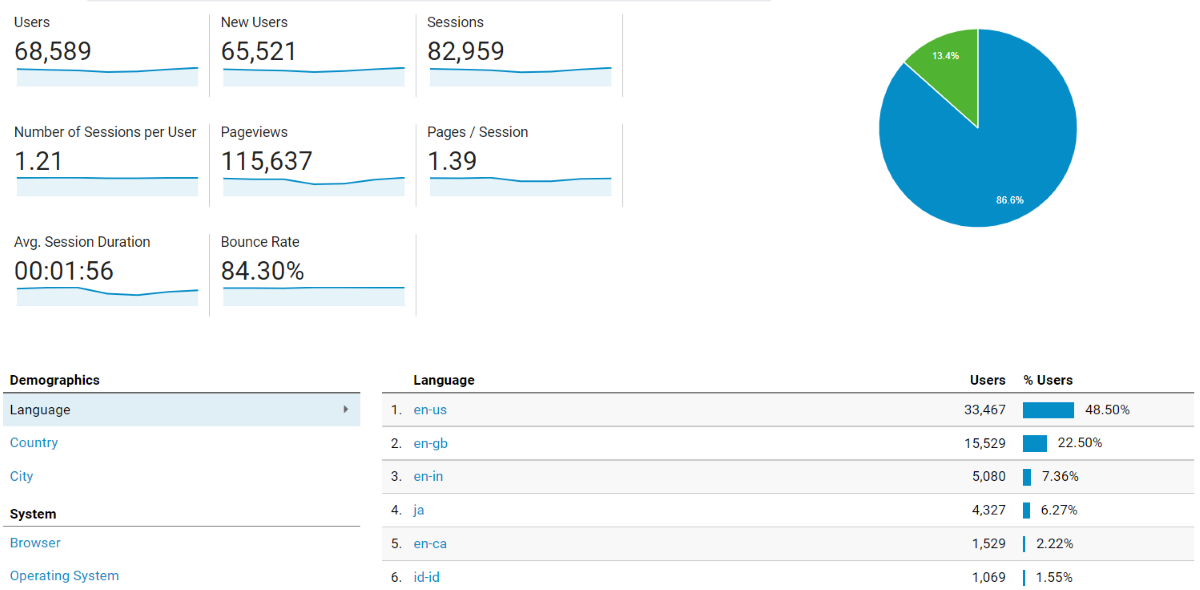Click the Bounce Rate sparkline chart

click(314, 296)
